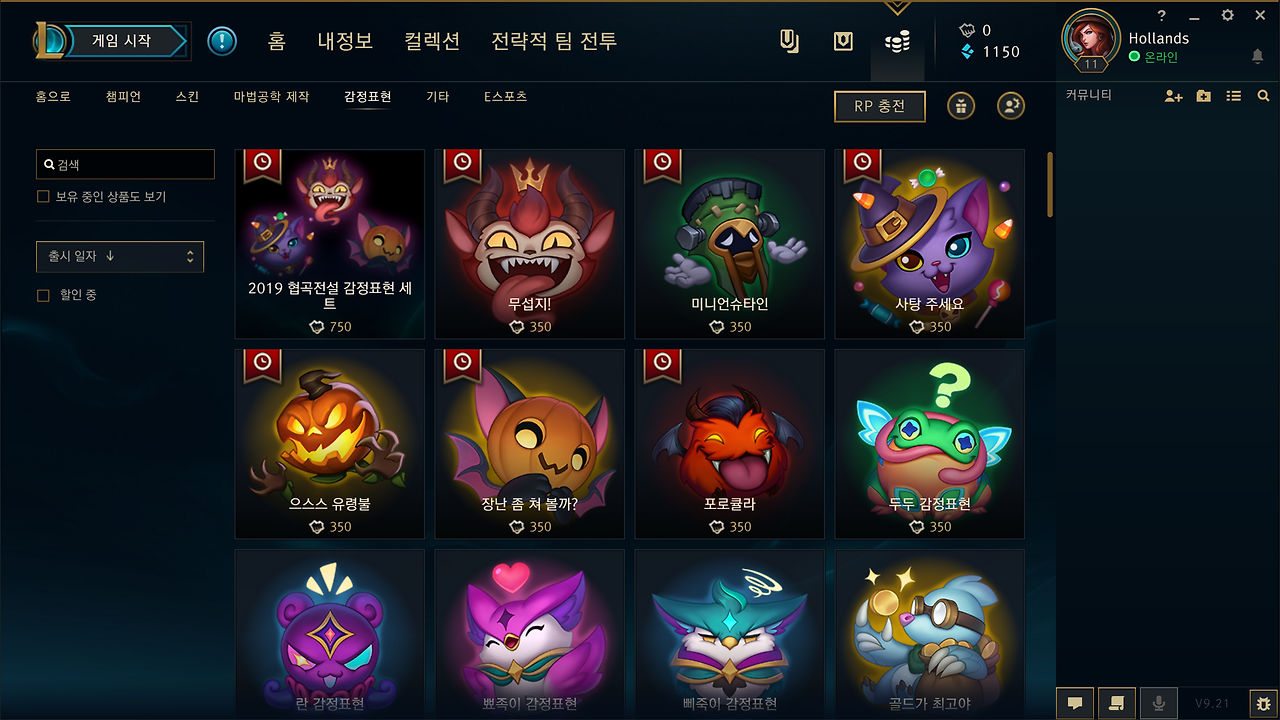Click the RP 충전 button
Viewport: 1280px width, 720px height.
[880, 106]
